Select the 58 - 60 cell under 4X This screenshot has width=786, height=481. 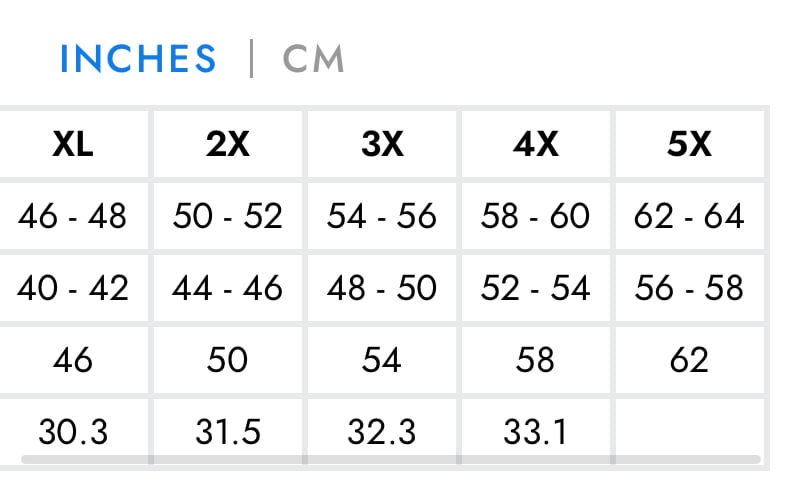tap(535, 216)
